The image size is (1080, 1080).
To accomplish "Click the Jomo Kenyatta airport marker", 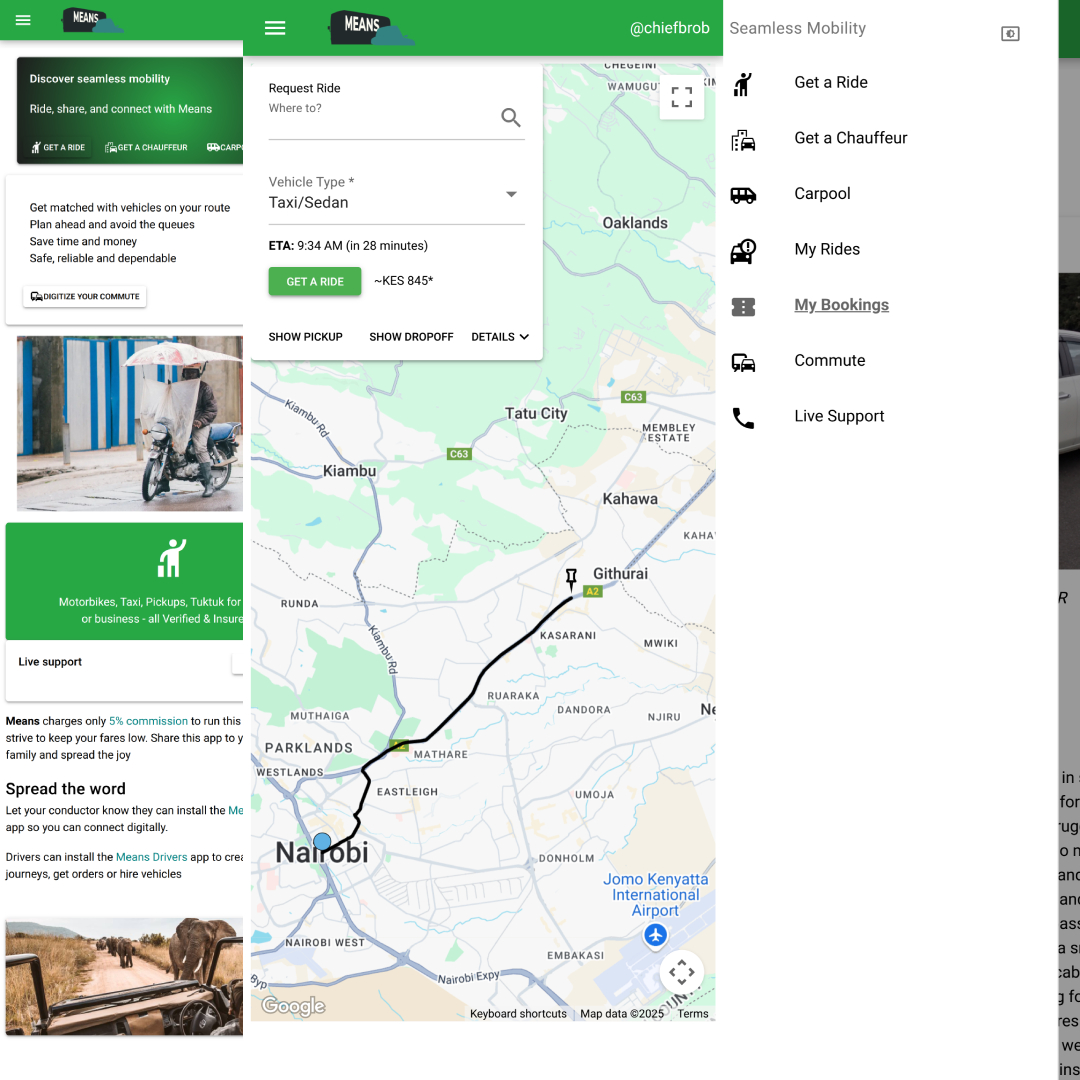I will coord(655,935).
